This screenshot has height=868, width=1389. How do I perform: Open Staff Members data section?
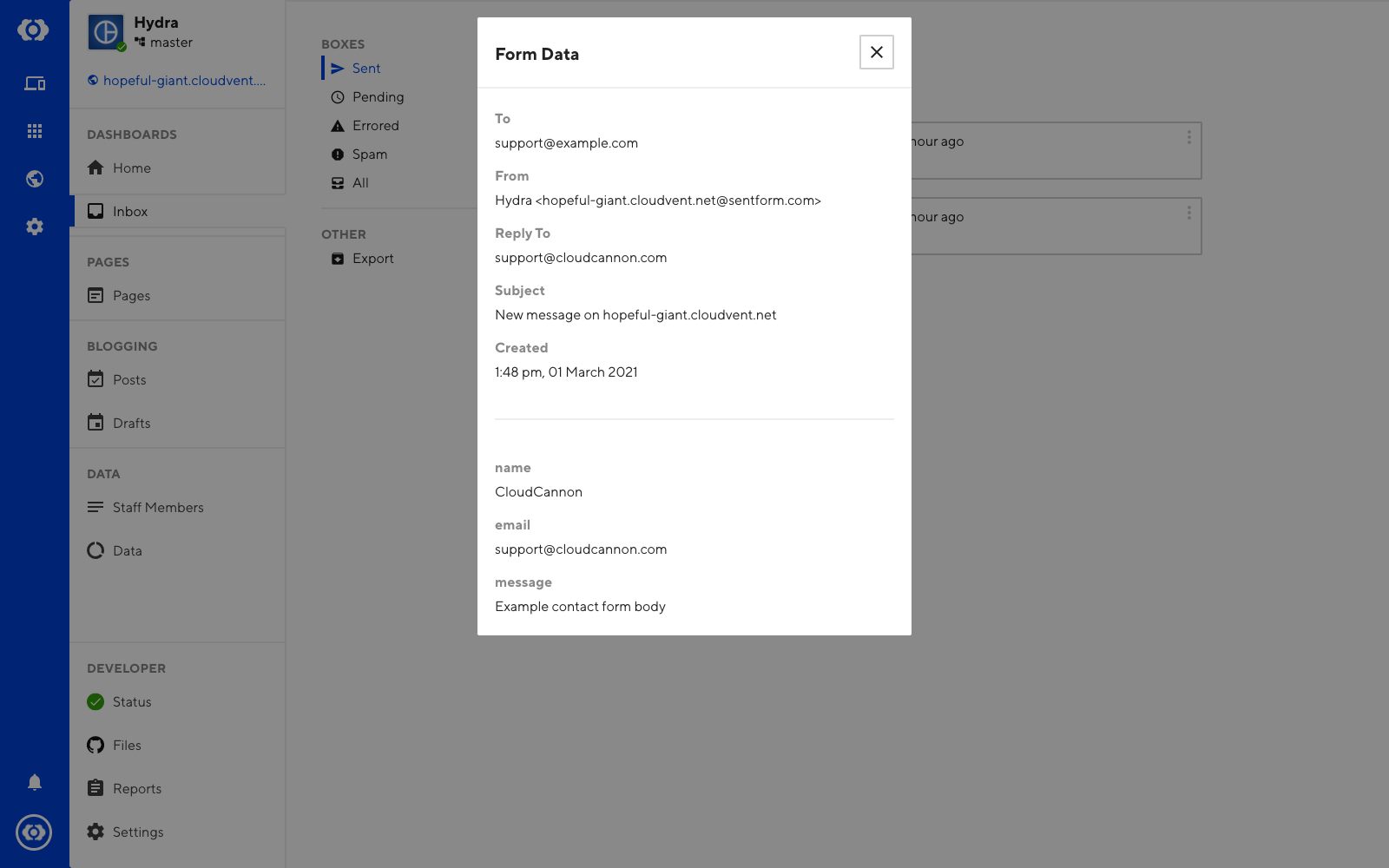(x=157, y=508)
